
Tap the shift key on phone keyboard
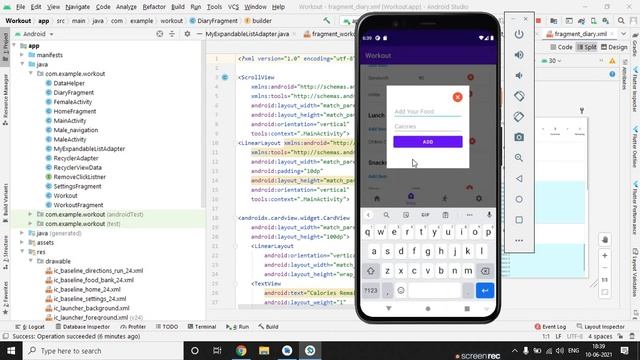coord(371,271)
